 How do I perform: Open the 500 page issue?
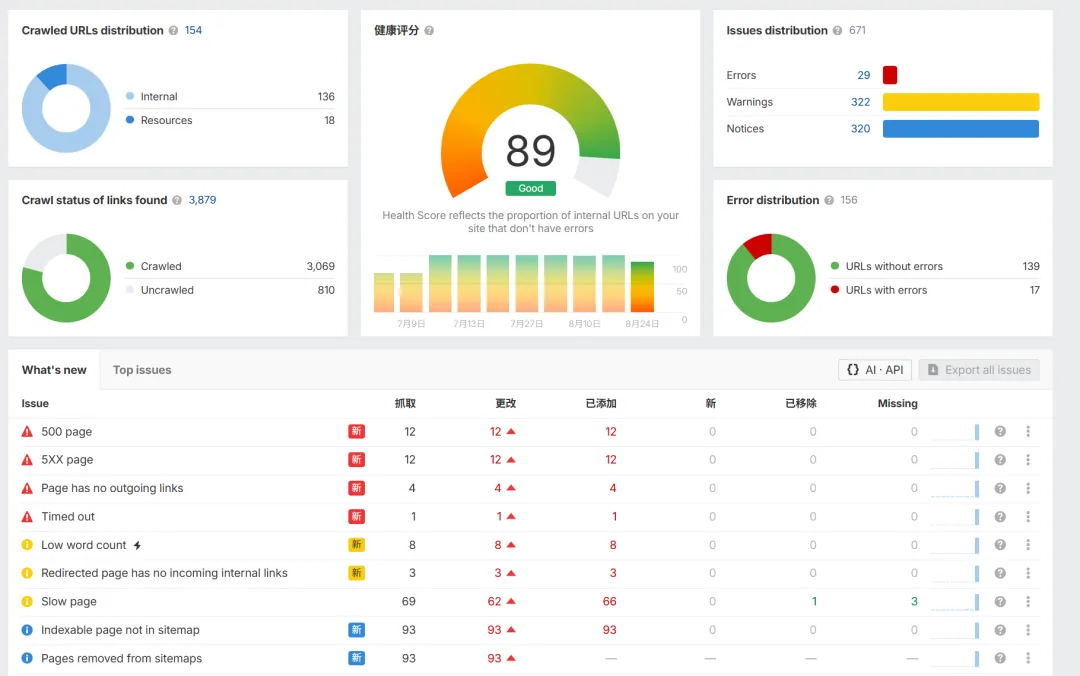tap(66, 431)
